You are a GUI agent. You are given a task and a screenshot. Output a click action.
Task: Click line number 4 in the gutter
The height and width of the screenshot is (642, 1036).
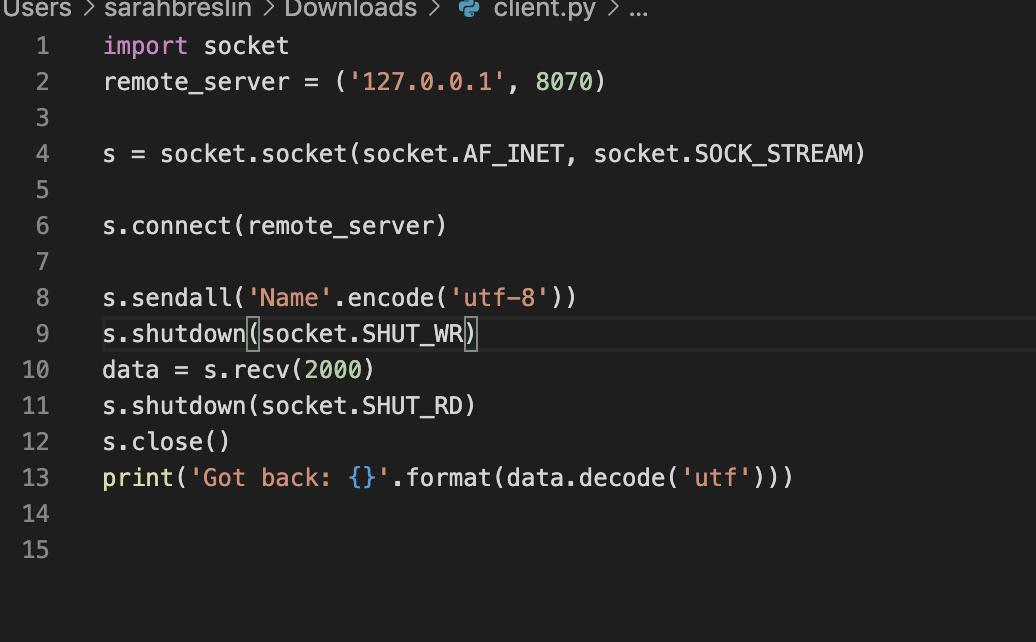coord(42,154)
